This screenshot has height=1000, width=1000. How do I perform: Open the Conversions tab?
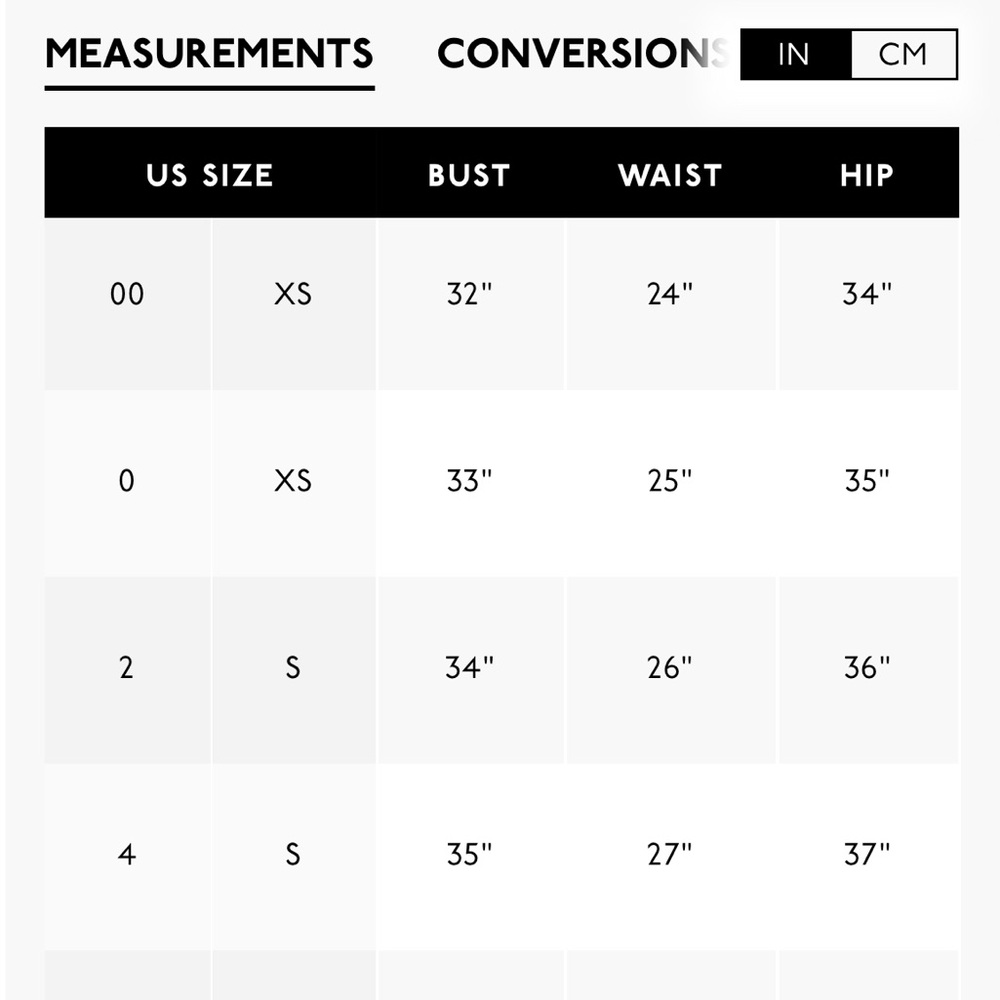tap(582, 54)
